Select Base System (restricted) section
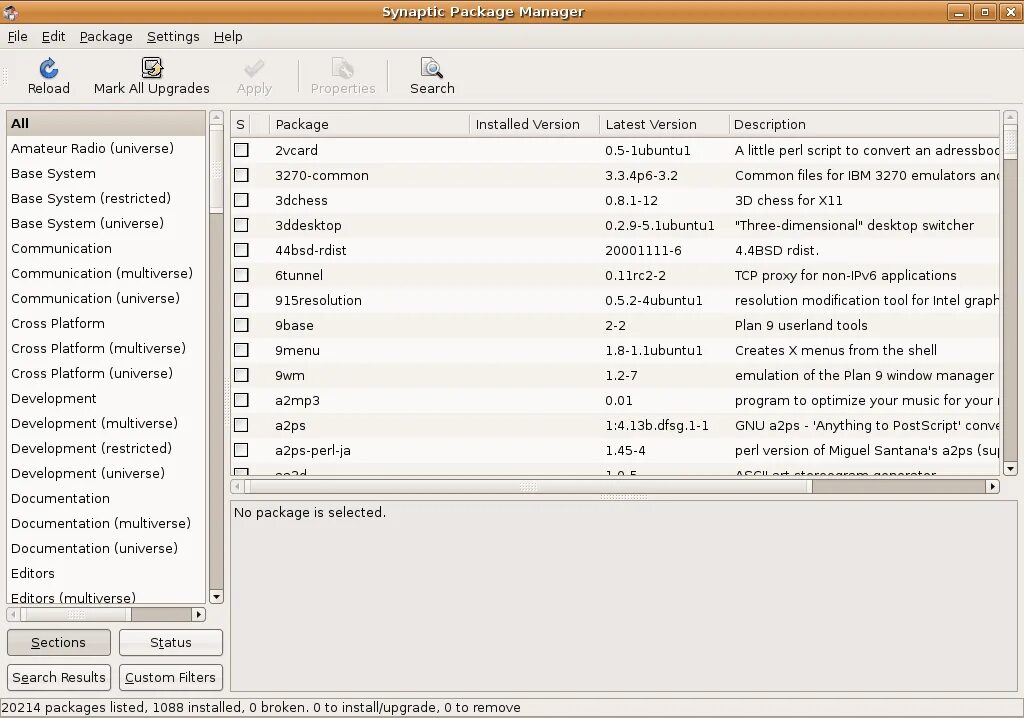 tap(106, 198)
